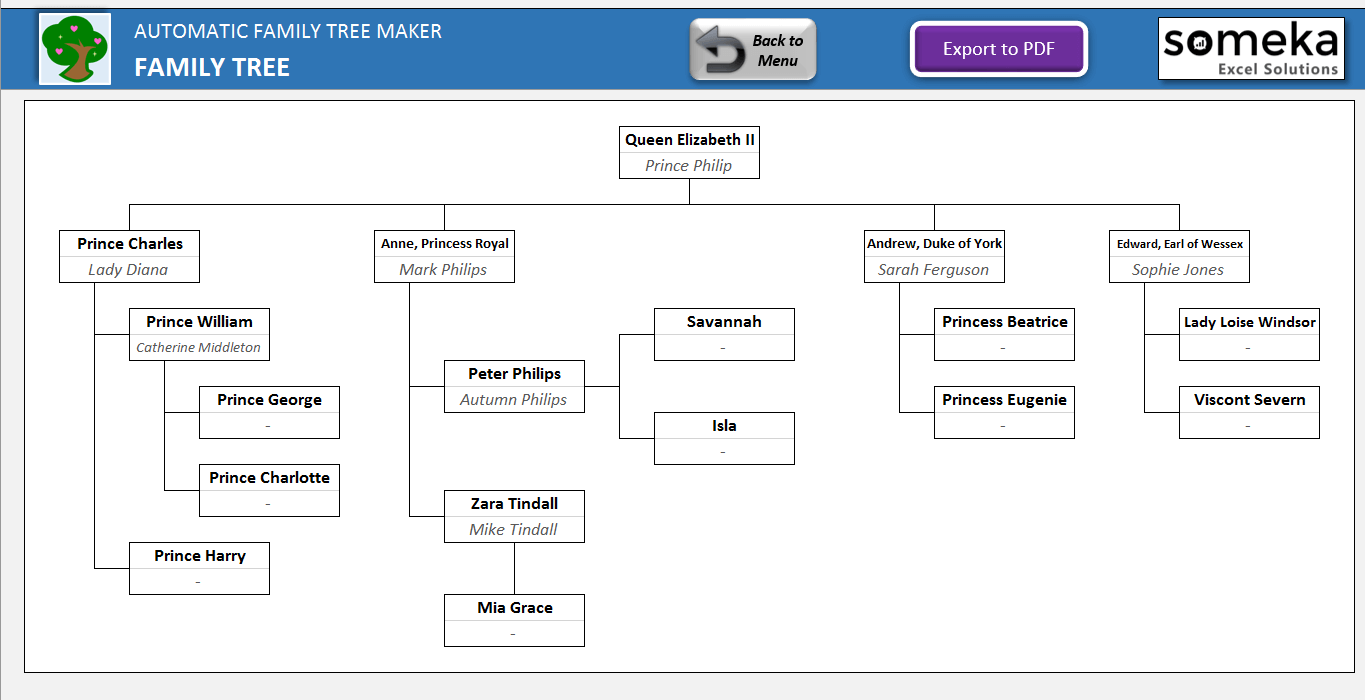This screenshot has width=1365, height=700.
Task: Select the Andrew, Duke of York box
Action: (x=934, y=256)
